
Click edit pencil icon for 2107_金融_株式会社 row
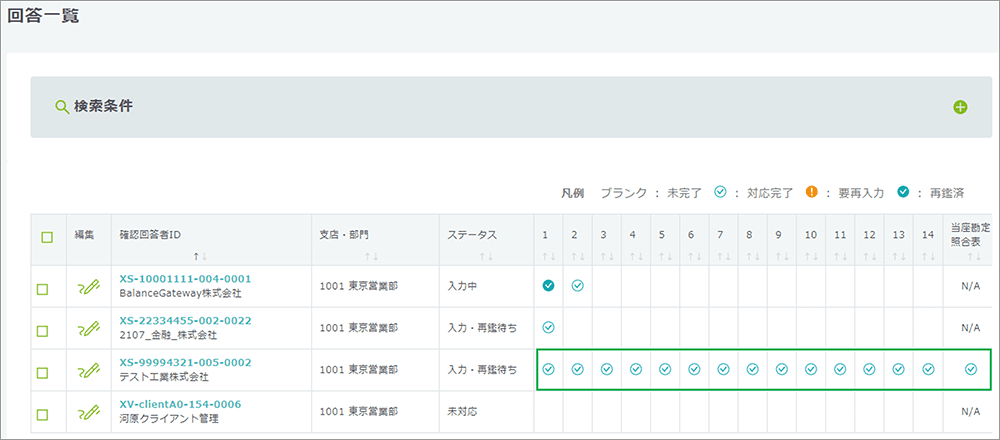88,329
